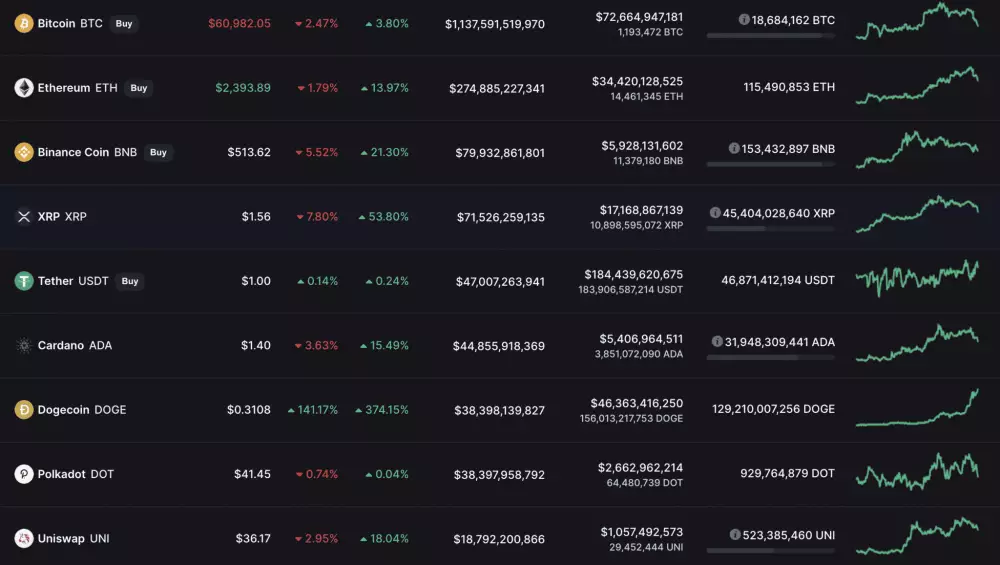Click the Binance Coin logo icon

tap(24, 152)
